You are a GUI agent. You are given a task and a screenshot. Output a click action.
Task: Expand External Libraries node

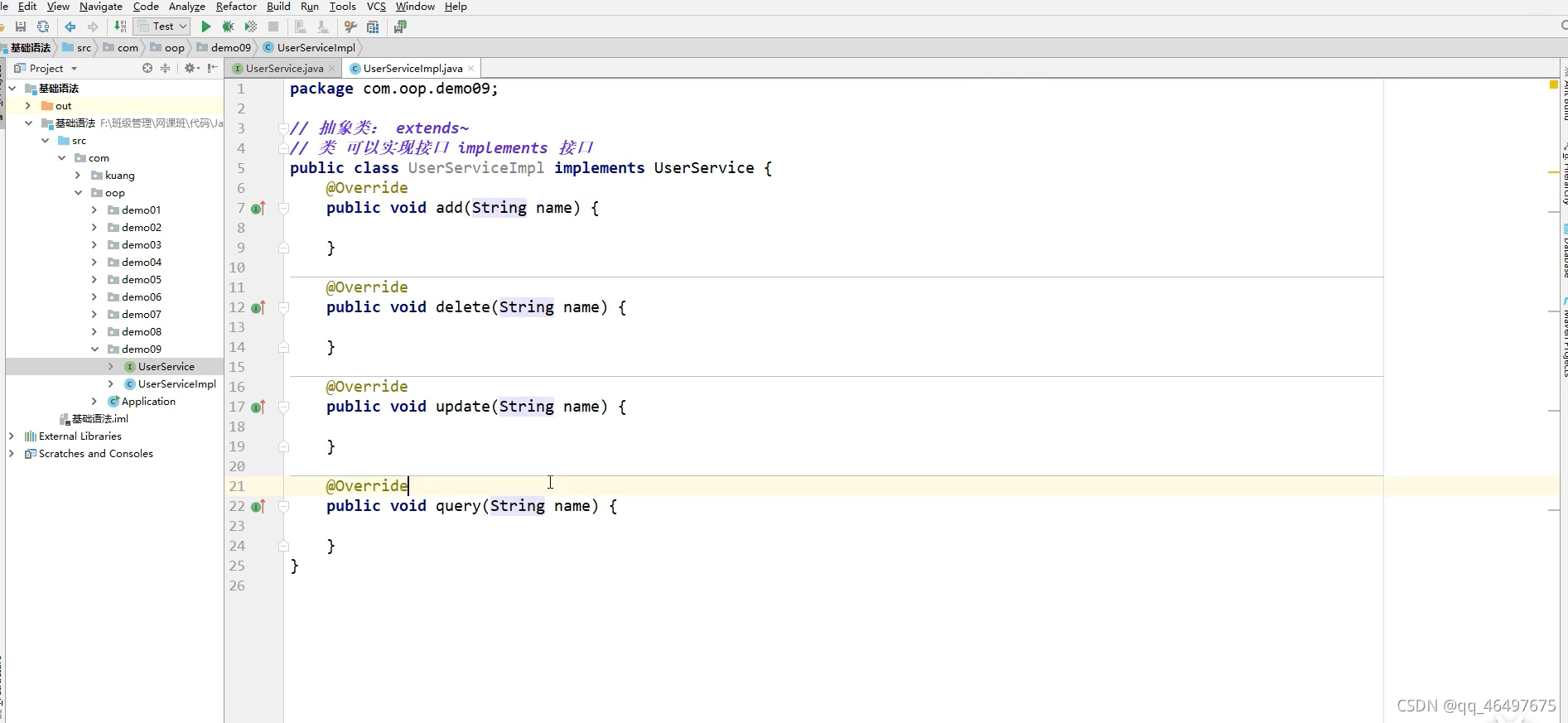click(x=12, y=436)
